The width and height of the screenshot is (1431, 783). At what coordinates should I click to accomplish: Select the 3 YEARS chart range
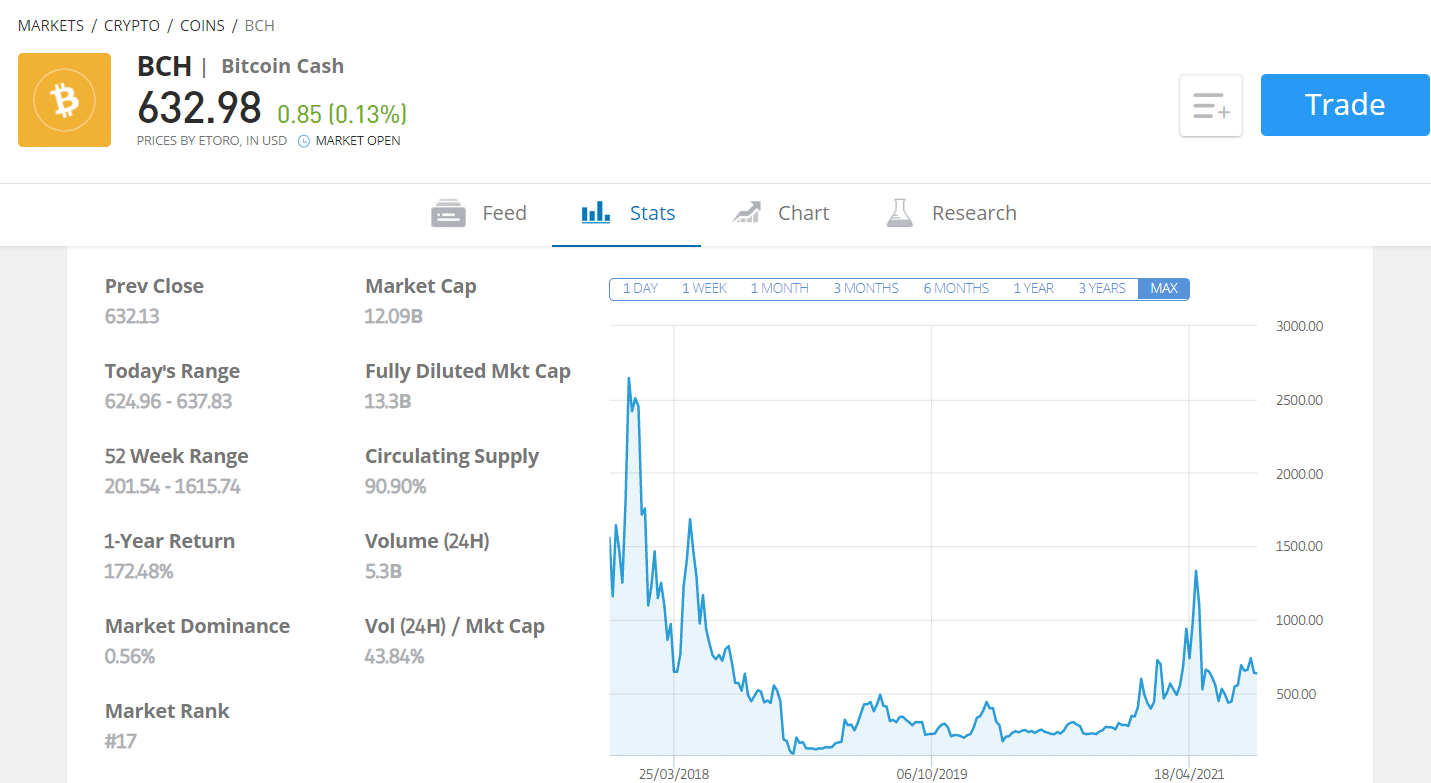(x=1102, y=288)
